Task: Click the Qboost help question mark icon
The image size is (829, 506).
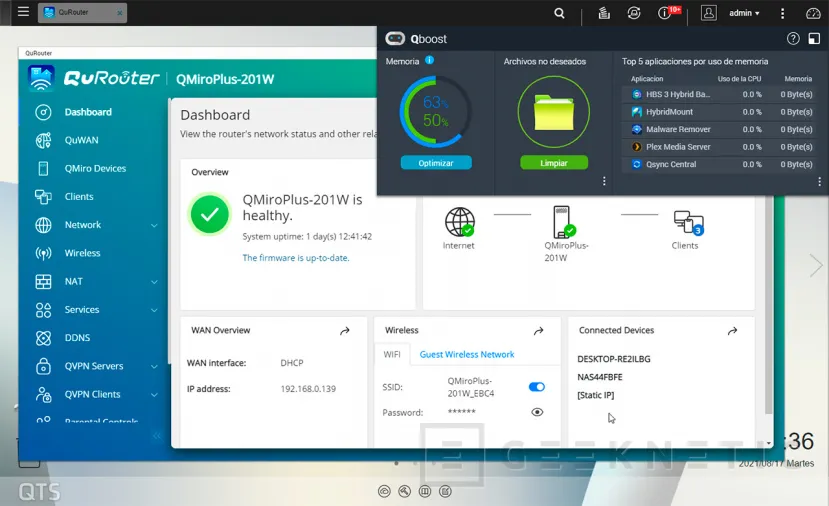Action: [793, 38]
